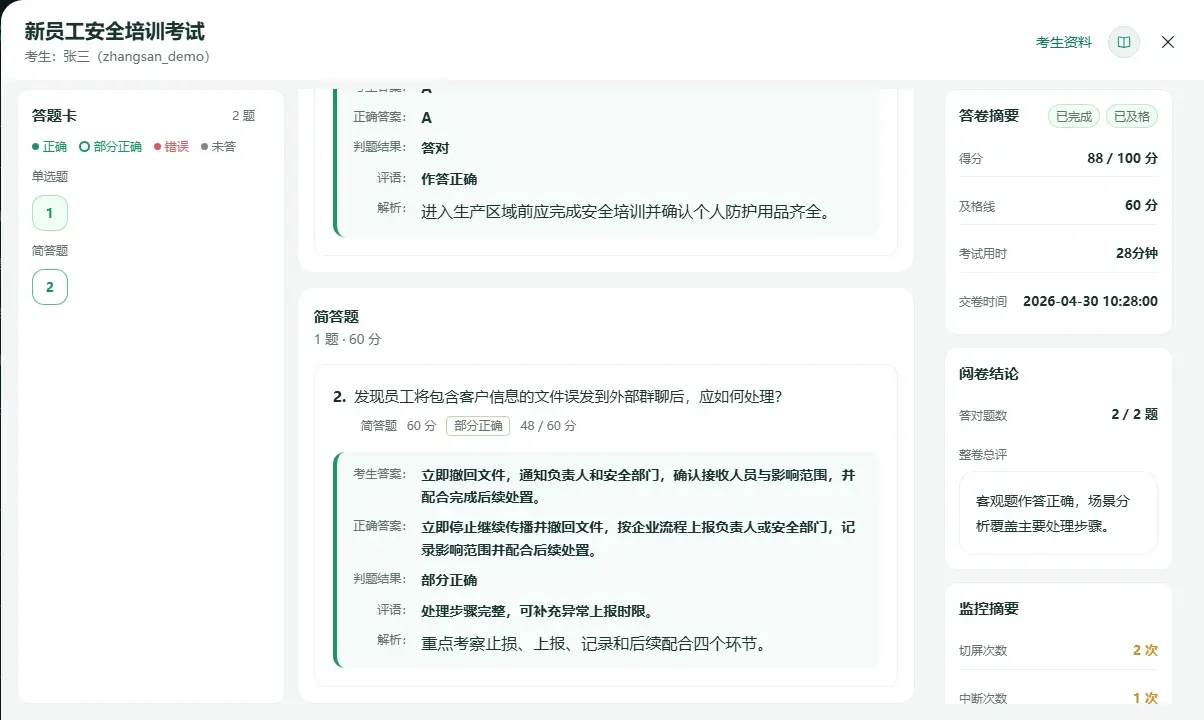Screen dimensions: 1204x720
Task: Select the 新员工安全培训考试 title
Action: [115, 31]
